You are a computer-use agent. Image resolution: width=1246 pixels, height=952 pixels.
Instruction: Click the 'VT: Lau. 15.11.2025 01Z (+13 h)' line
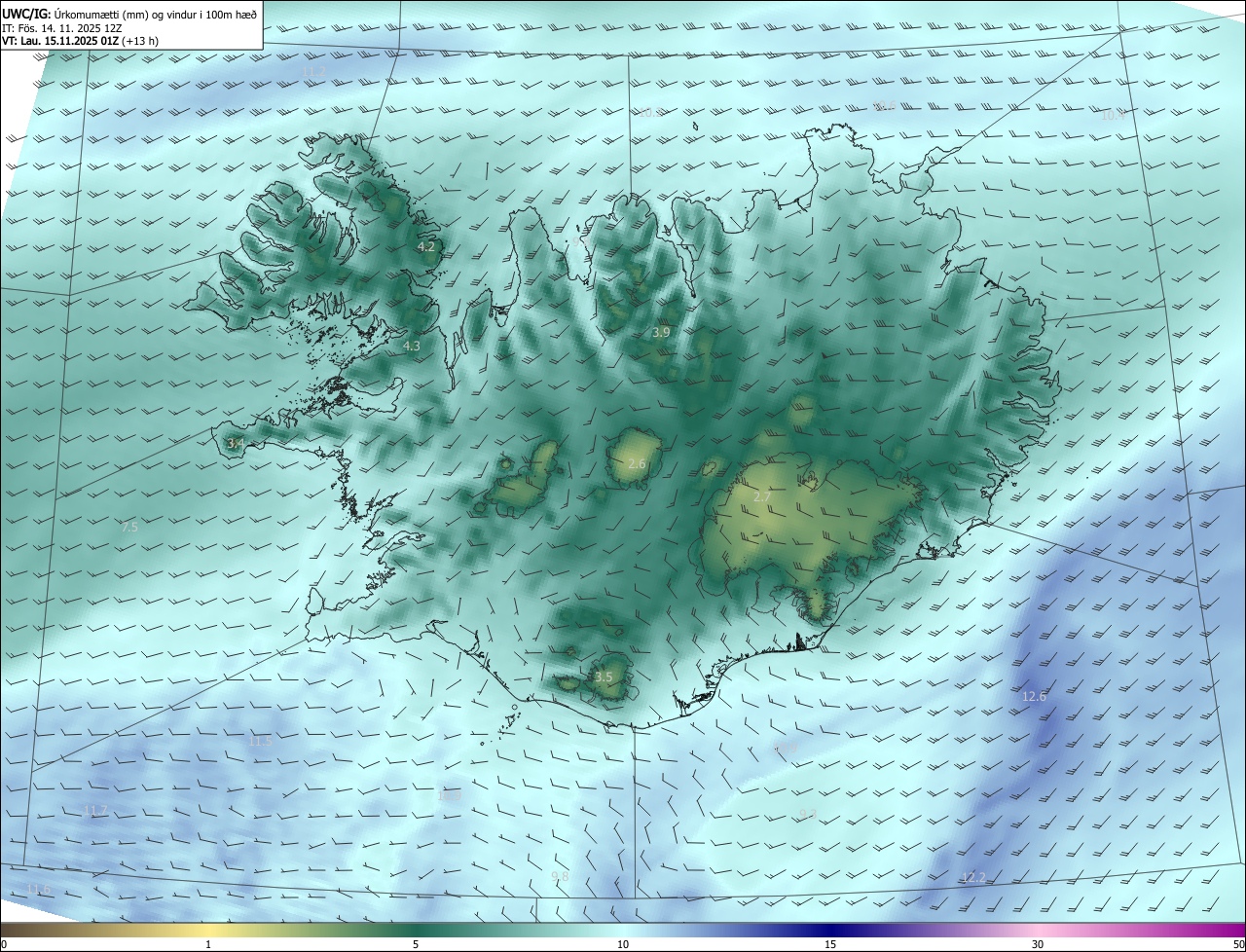pyautogui.click(x=81, y=41)
